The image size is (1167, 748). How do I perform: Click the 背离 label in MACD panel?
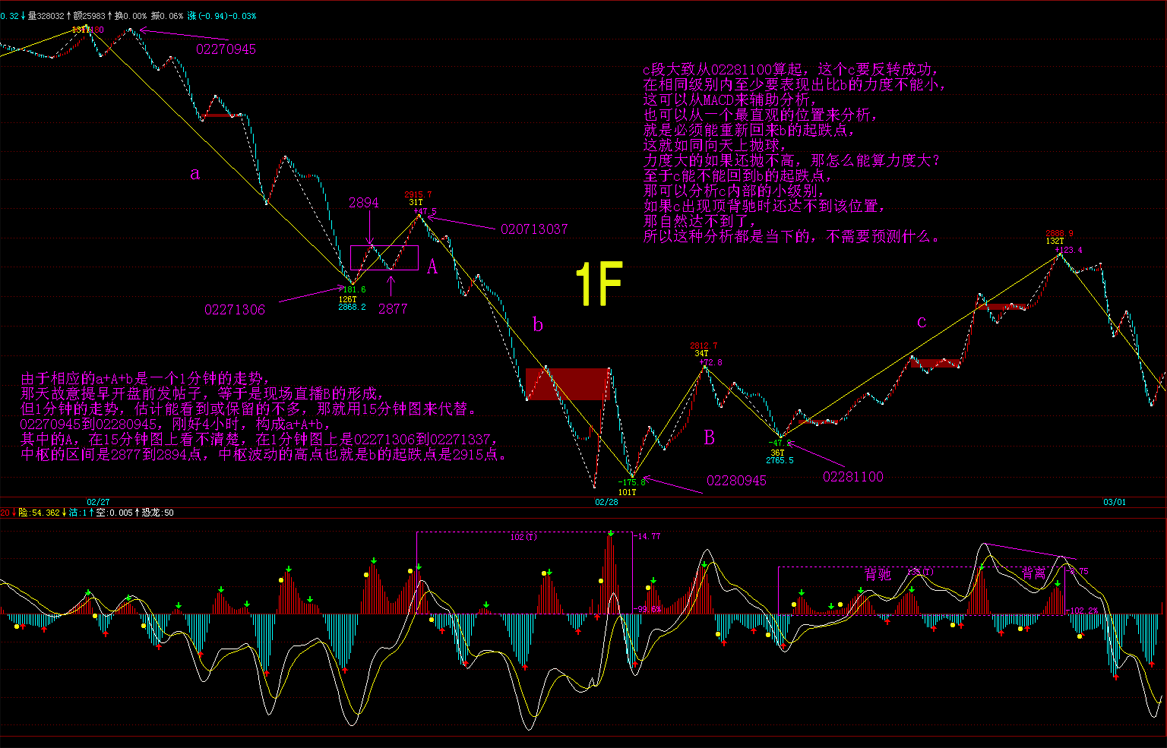1034,575
